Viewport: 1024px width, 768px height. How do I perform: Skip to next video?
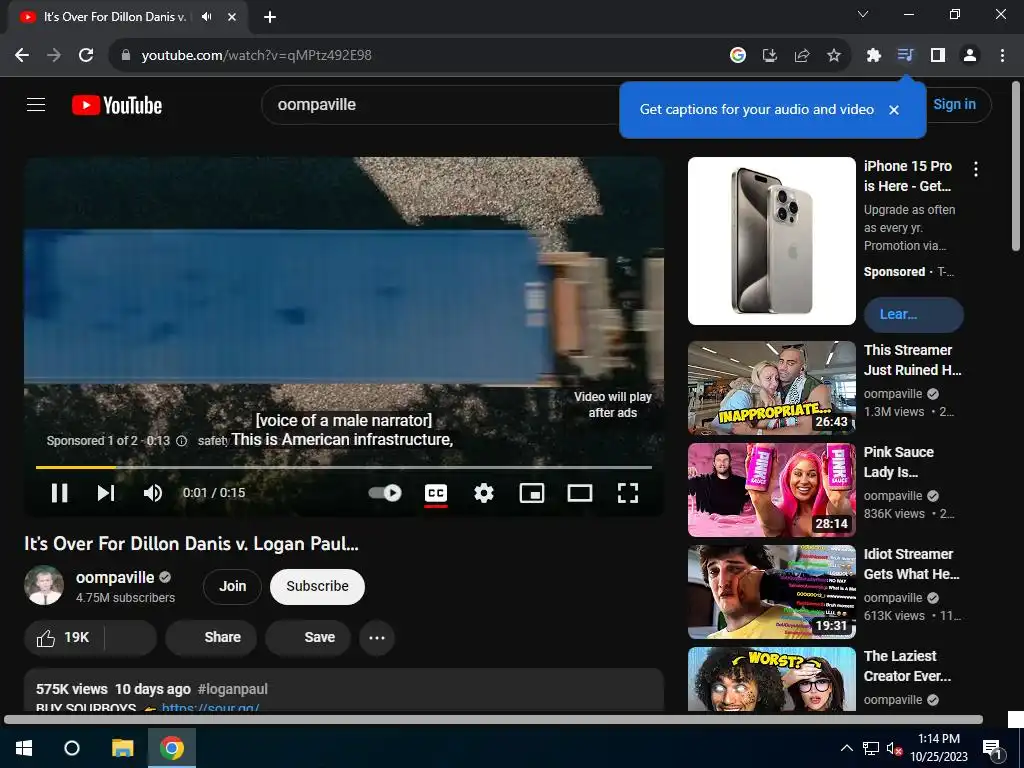point(106,493)
